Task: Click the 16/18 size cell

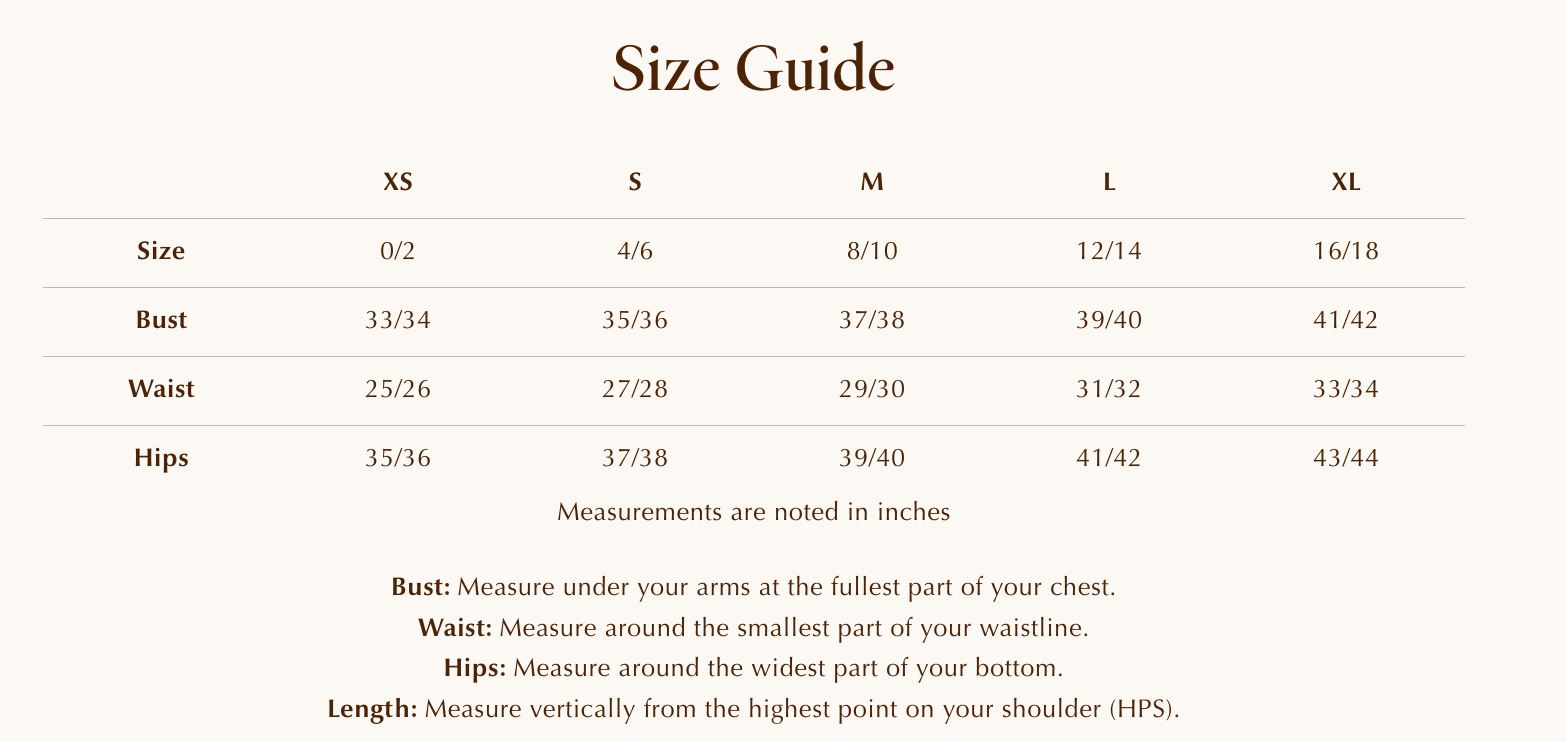Action: 1345,251
